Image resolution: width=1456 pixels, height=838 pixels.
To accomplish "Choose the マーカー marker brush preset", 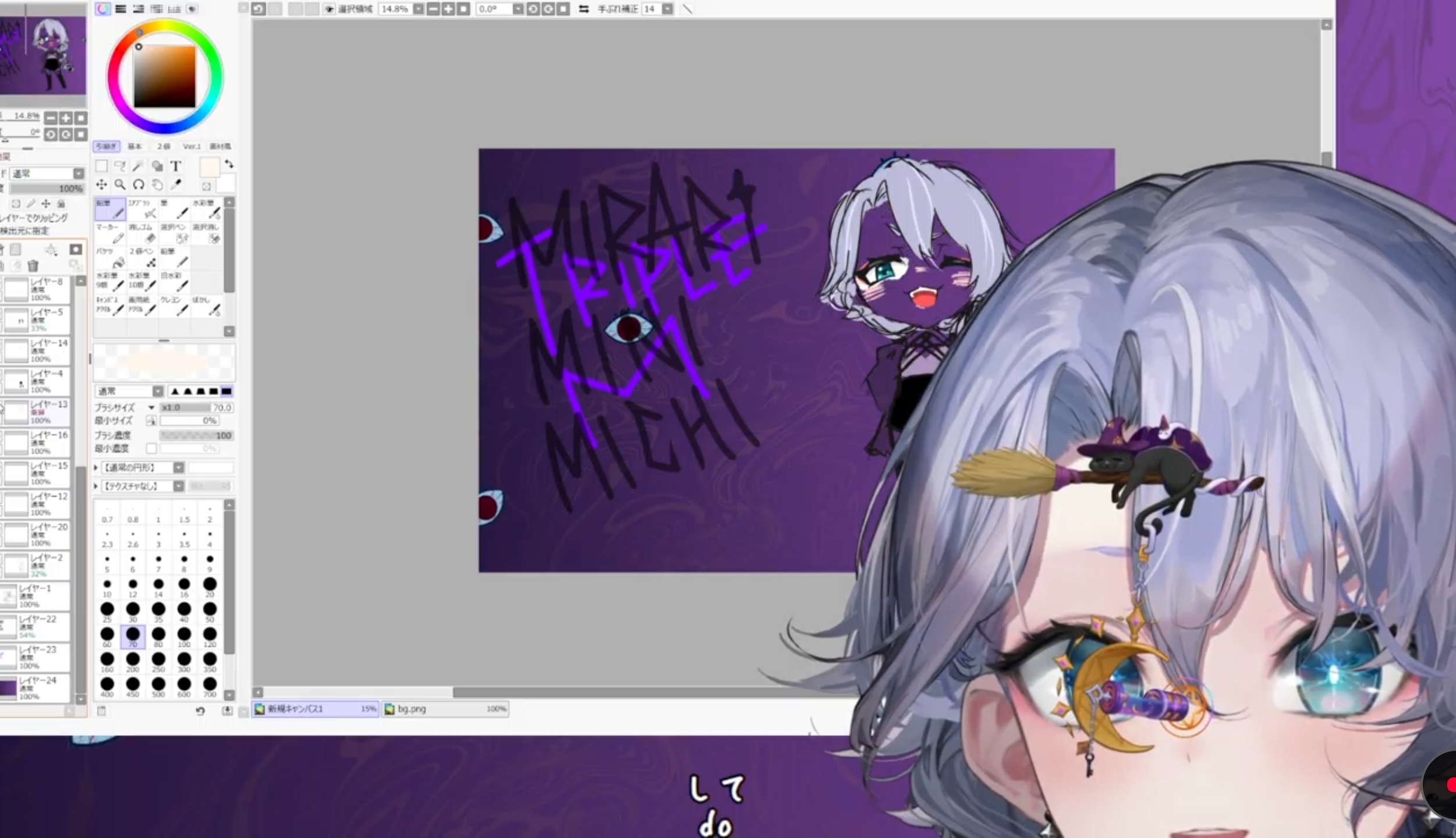I will coord(110,233).
